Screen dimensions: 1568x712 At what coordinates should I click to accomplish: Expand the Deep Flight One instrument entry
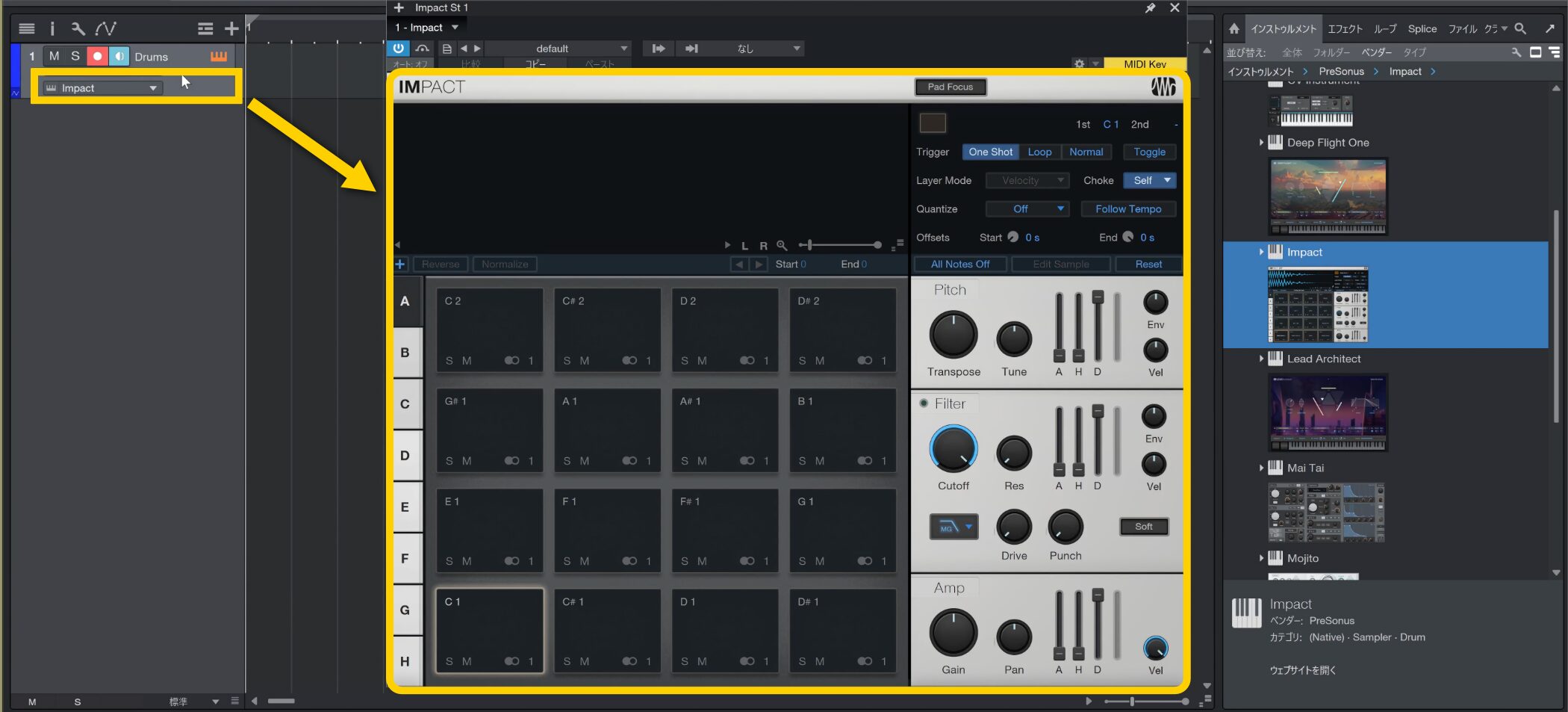(1261, 143)
